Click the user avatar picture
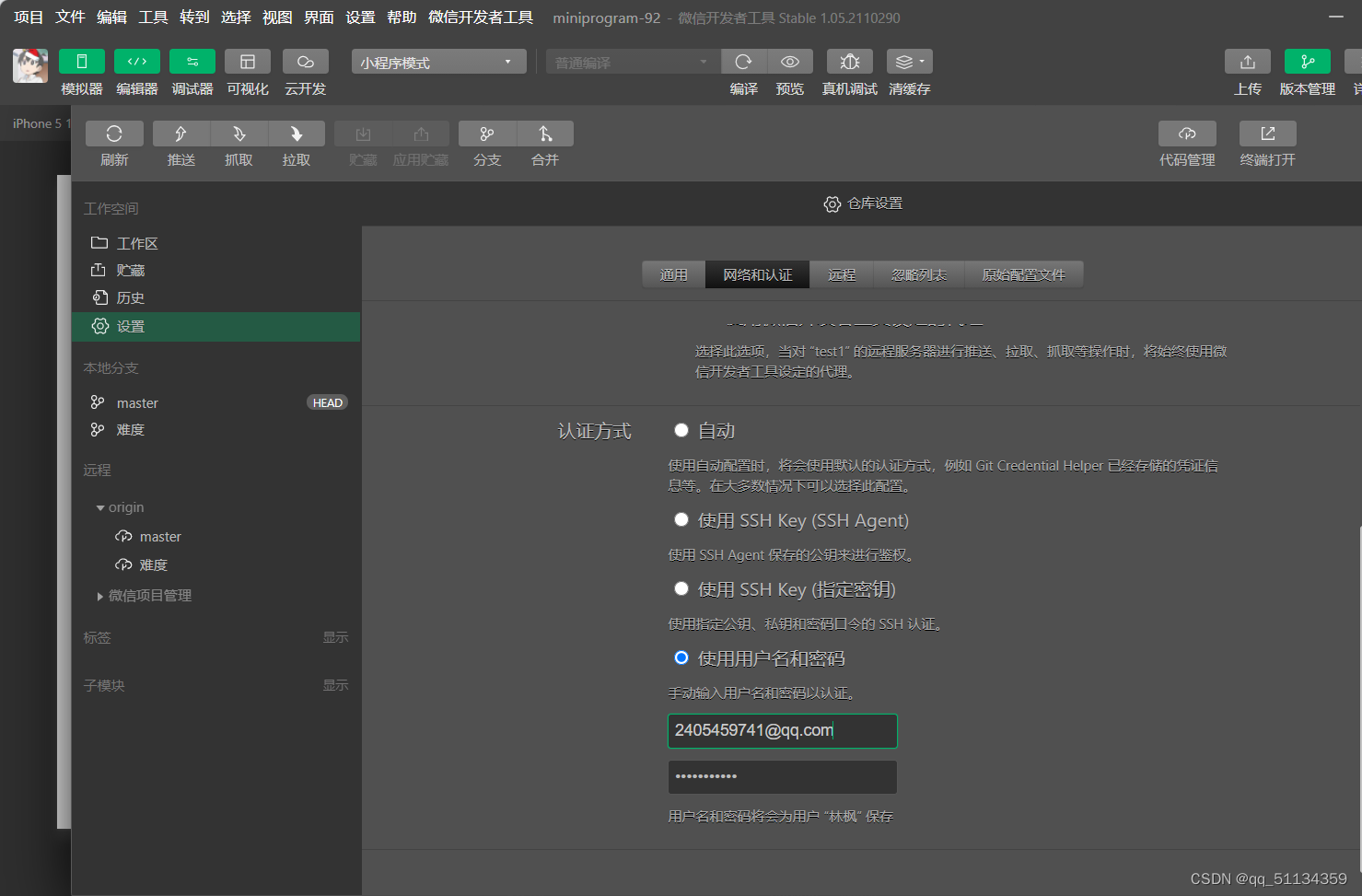1362x896 pixels. tap(30, 65)
